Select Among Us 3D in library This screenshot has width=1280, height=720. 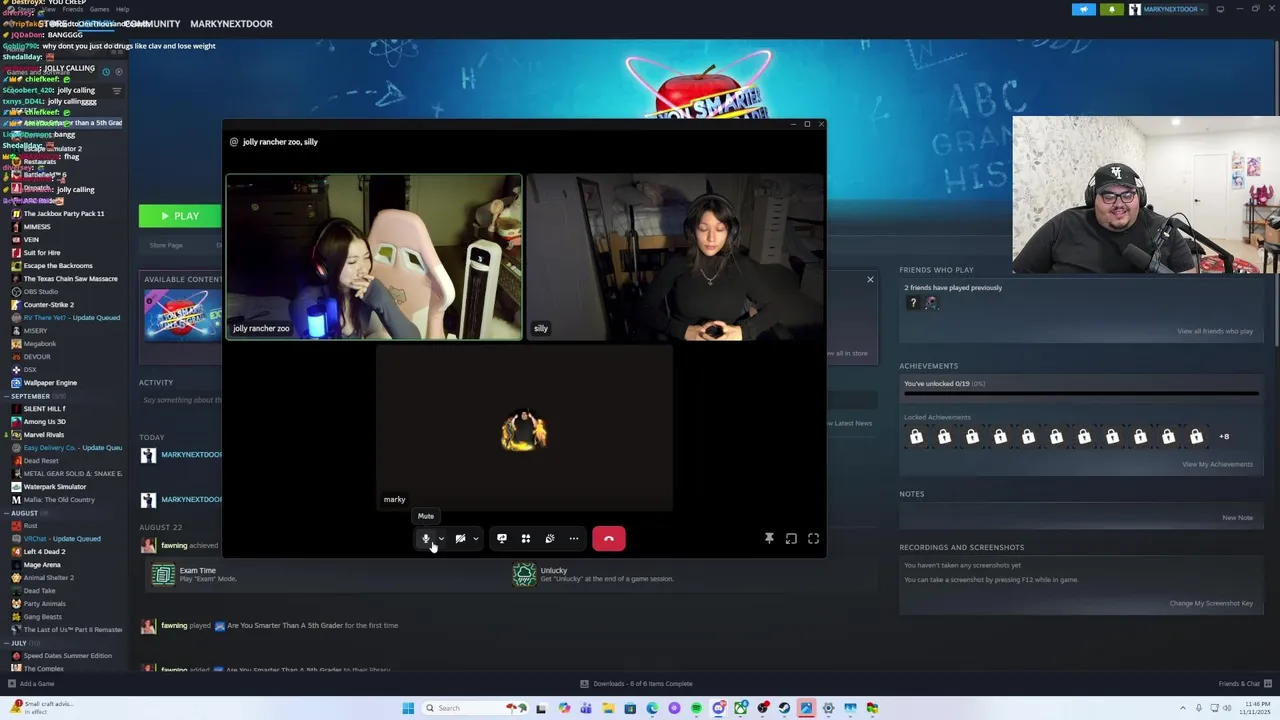click(45, 421)
